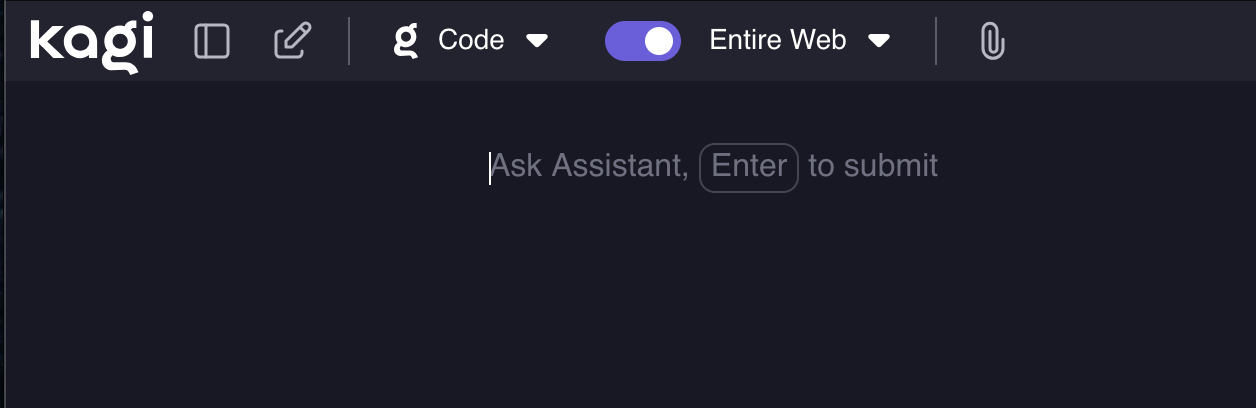Click the down caret beside Entire Web
This screenshot has height=408, width=1256.
coord(879,41)
